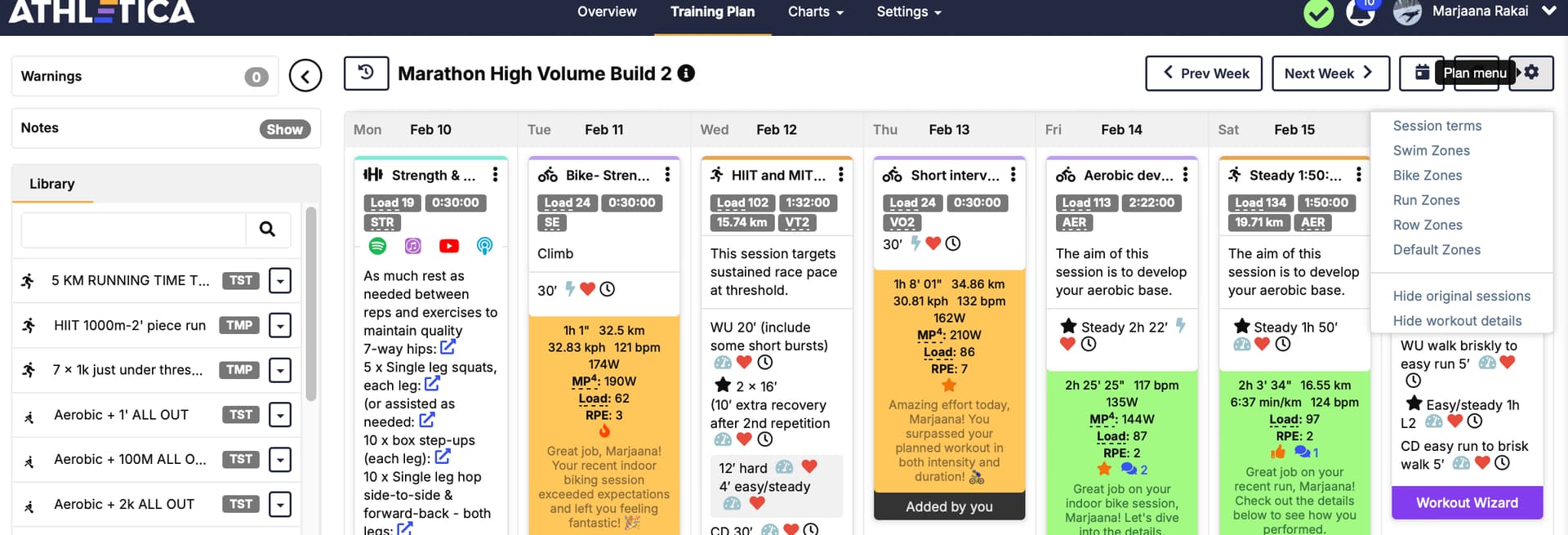Image resolution: width=1568 pixels, height=535 pixels.
Task: Toggle Hide workout details option
Action: coord(1457,321)
